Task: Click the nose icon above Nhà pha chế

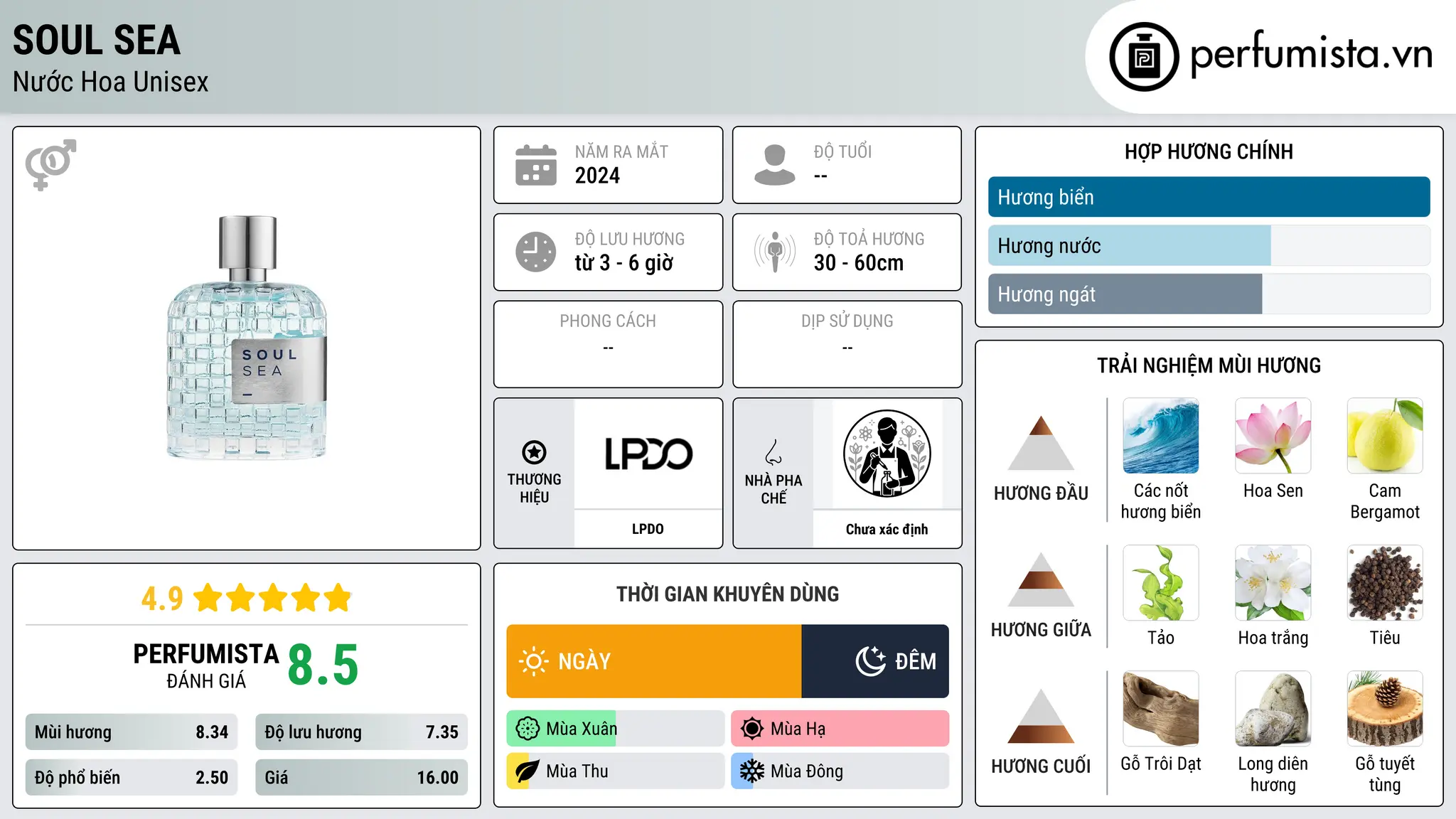Action: (773, 452)
